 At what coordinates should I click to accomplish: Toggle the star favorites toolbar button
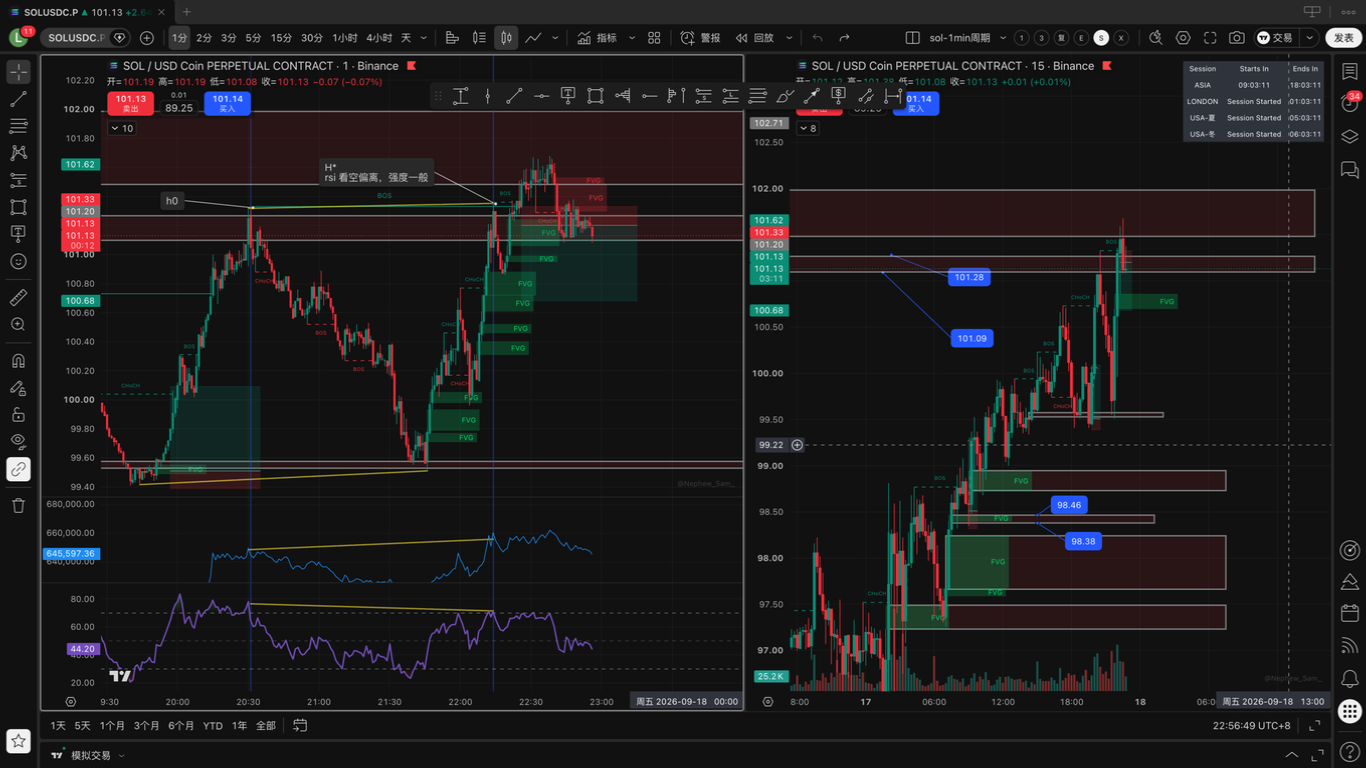pos(18,741)
